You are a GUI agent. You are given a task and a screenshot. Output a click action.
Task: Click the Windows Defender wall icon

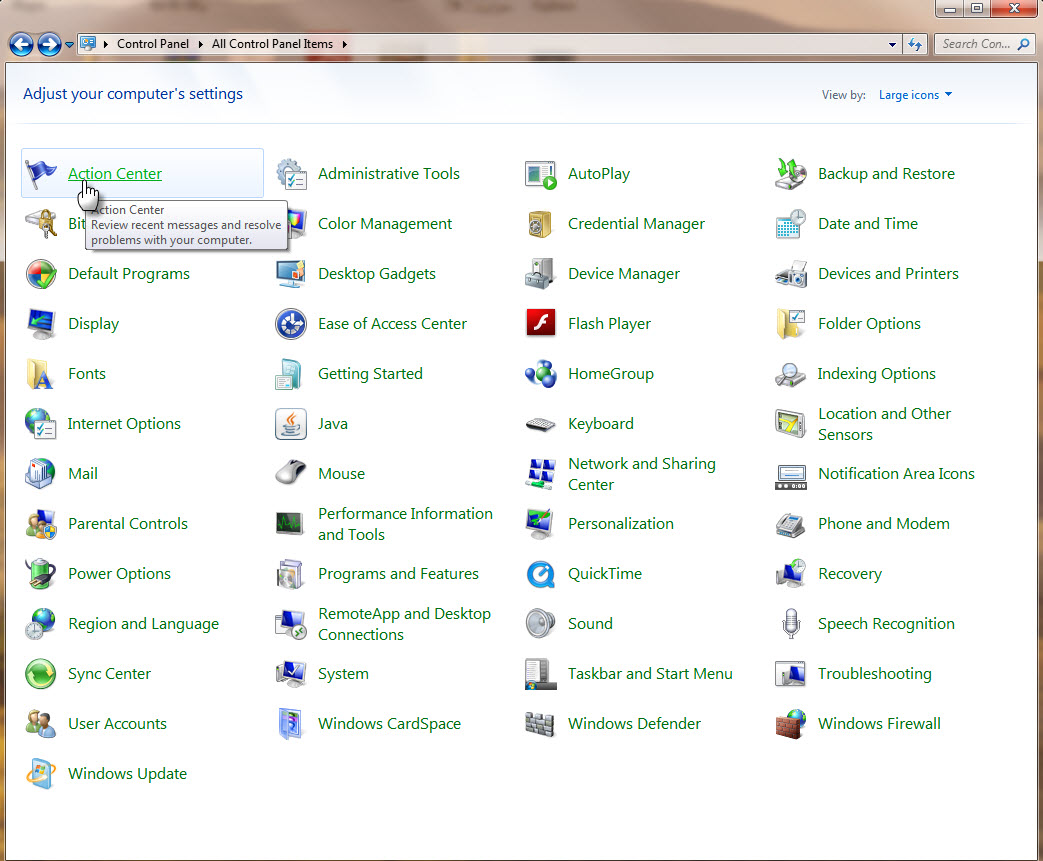click(x=541, y=724)
